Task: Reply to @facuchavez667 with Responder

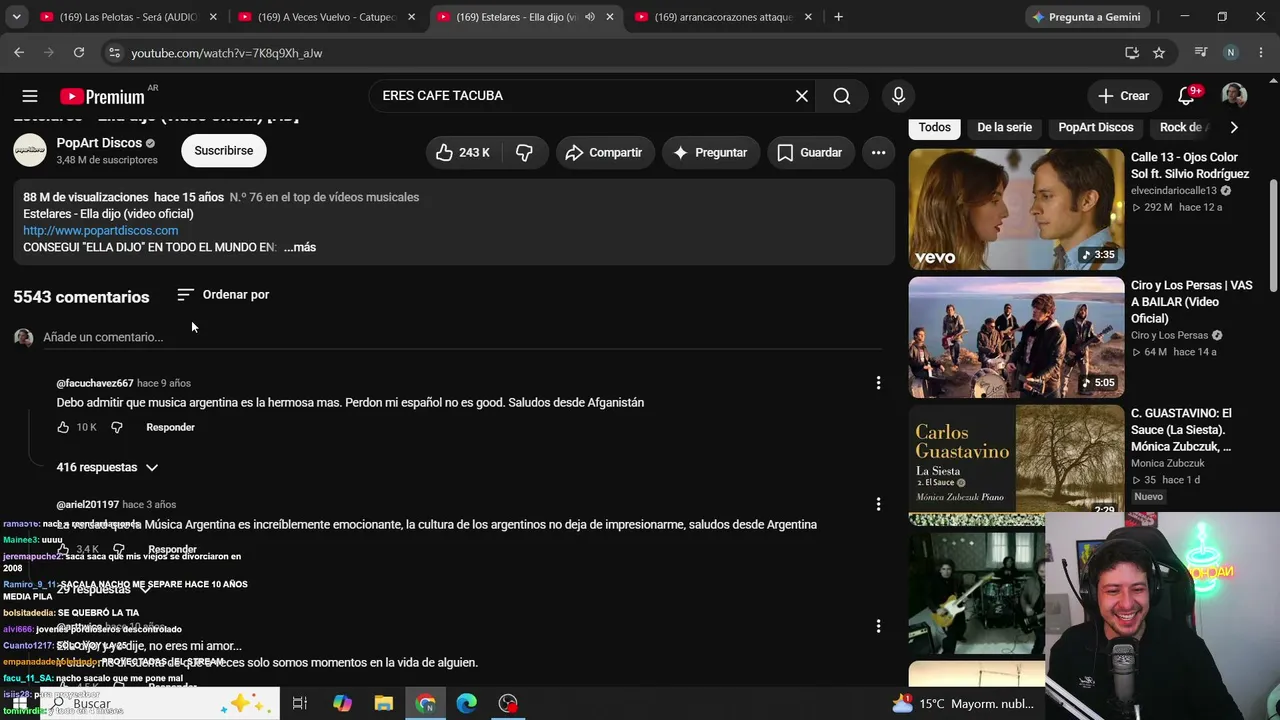Action: click(170, 427)
